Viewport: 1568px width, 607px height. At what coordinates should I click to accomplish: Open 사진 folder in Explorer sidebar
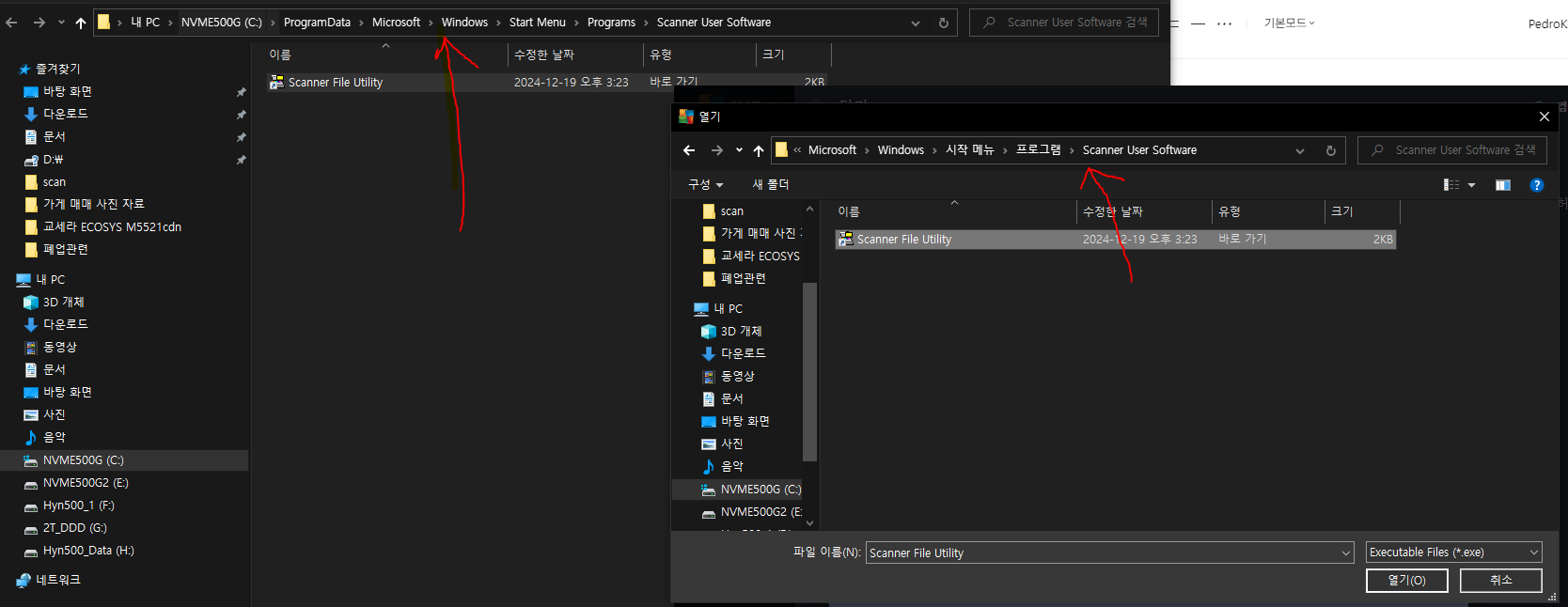[x=54, y=414]
